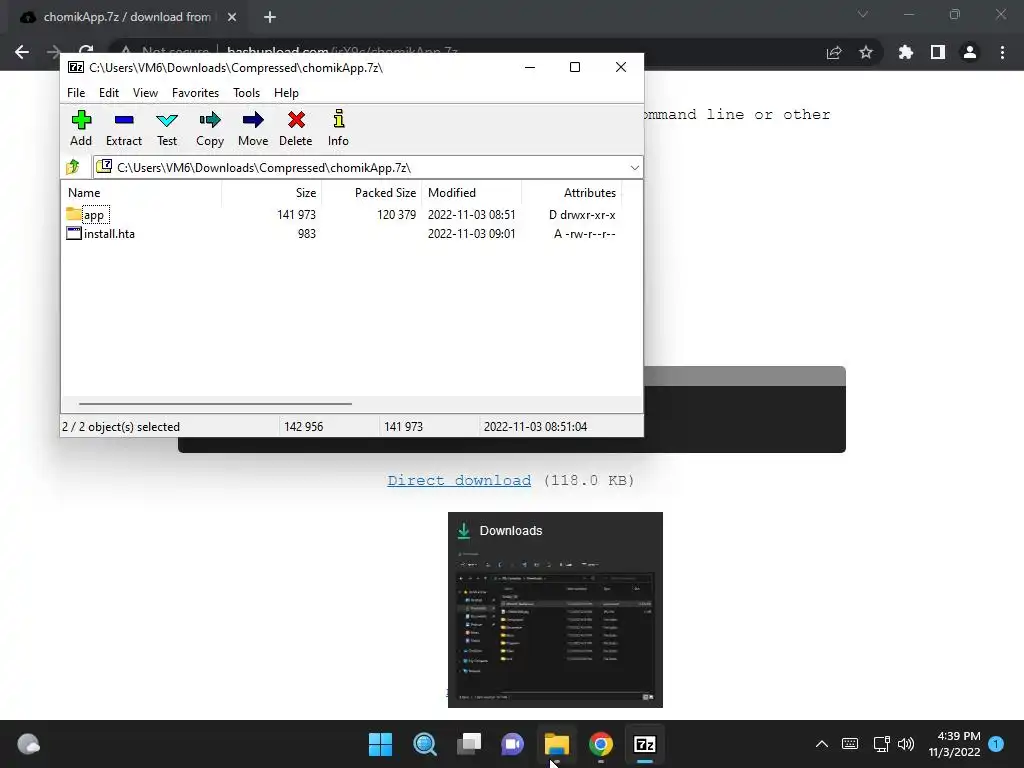Open the tab search chevron in Chrome
Viewport: 1024px width, 768px height.
tap(863, 14)
